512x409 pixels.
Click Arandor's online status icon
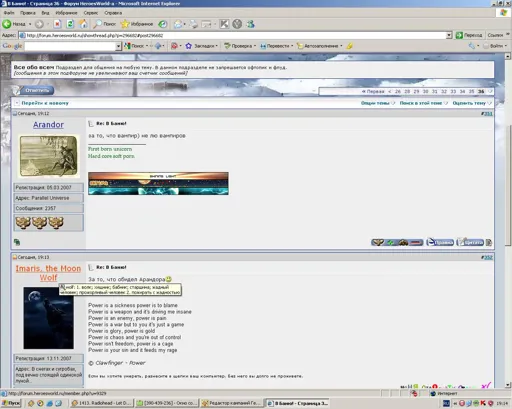[17, 242]
